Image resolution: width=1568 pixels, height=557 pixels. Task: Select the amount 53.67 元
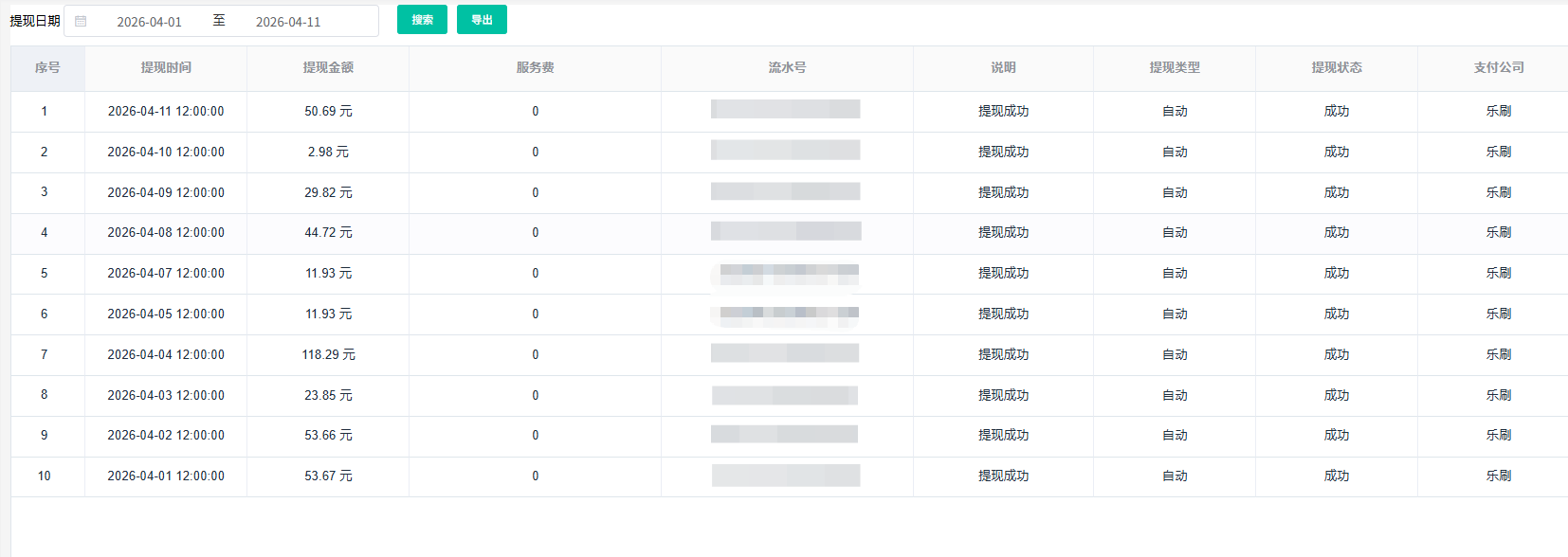coord(328,476)
